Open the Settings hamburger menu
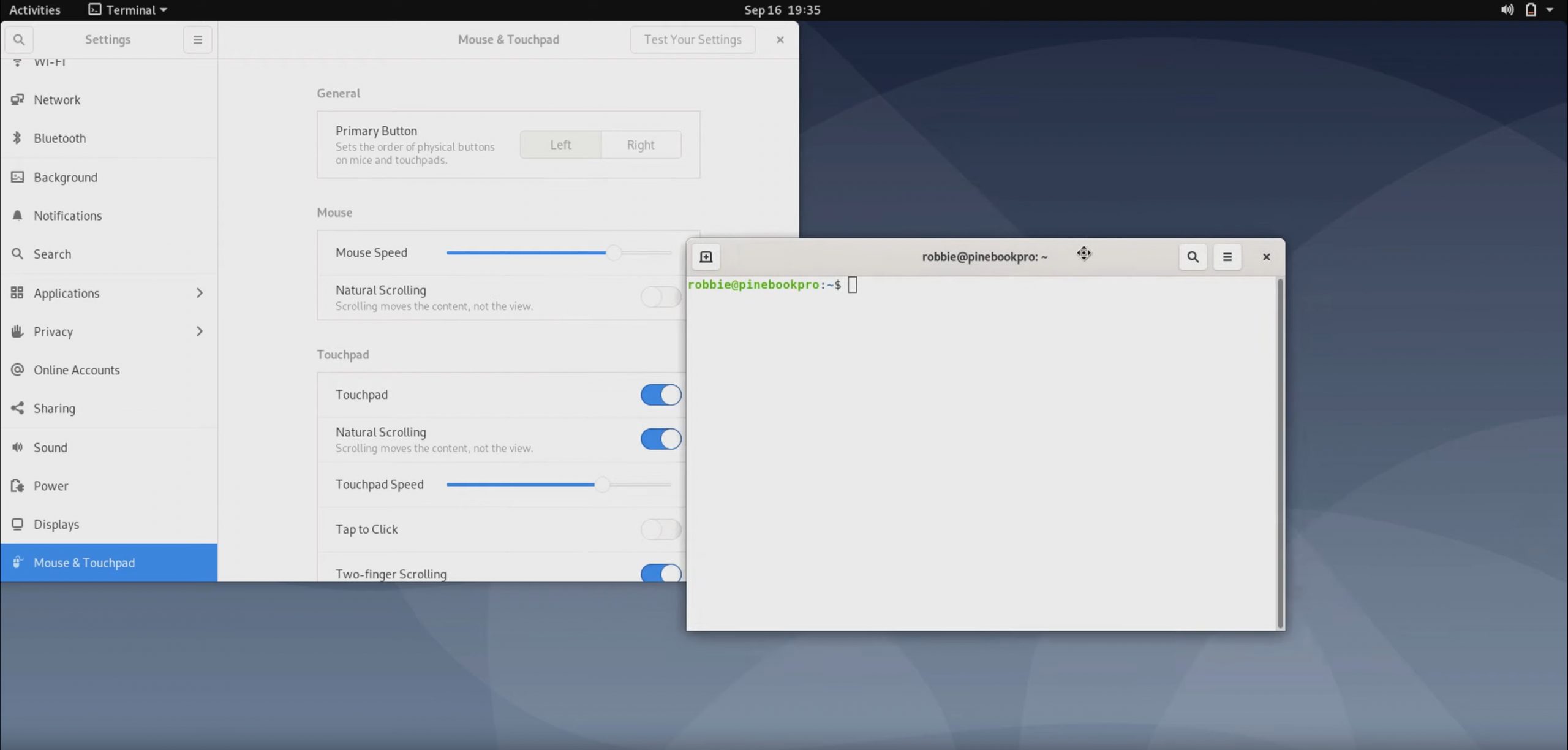 tap(197, 39)
